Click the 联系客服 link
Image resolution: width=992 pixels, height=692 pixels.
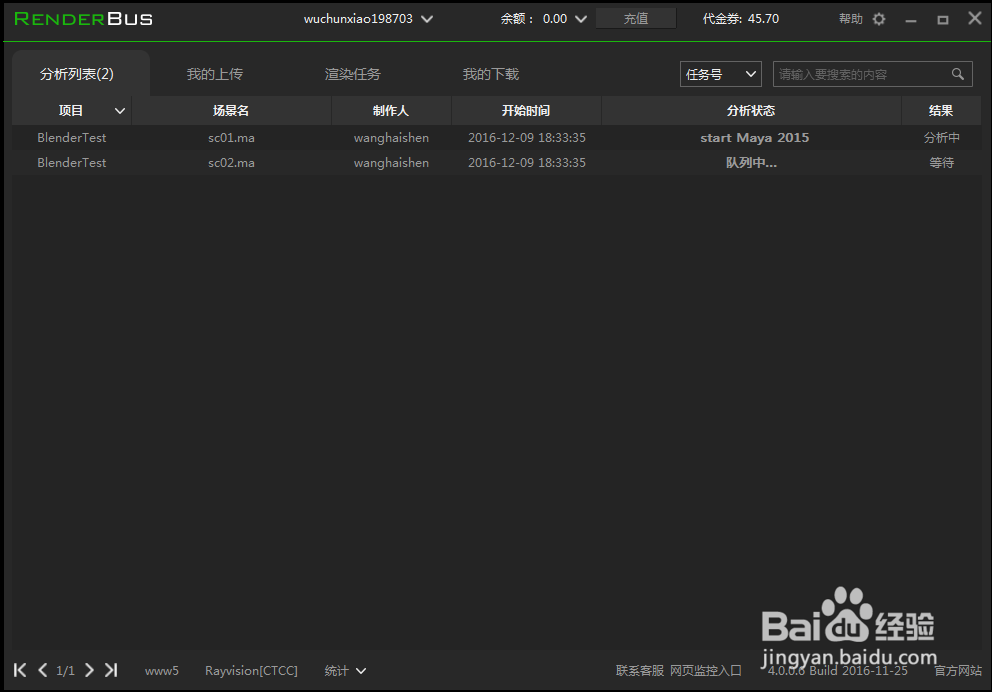tap(640, 670)
